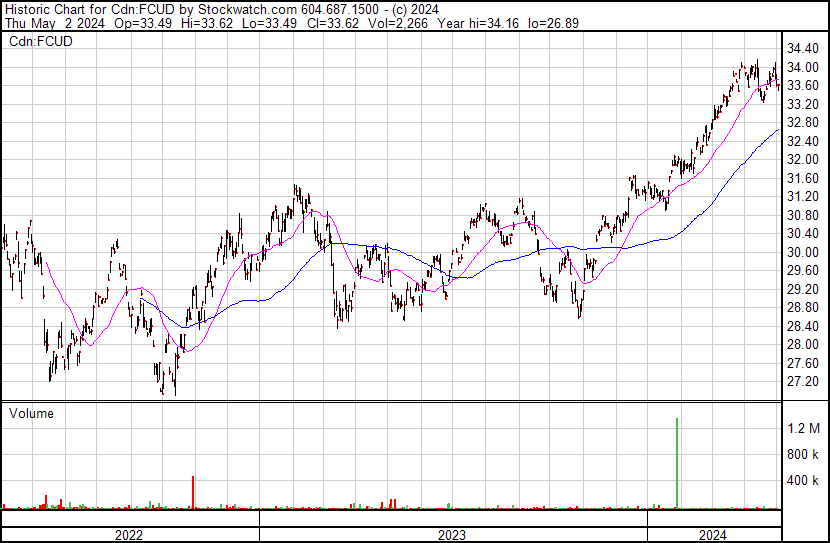This screenshot has width=830, height=543.
Task: Select the 2024 year label on timeline
Action: pos(713,535)
